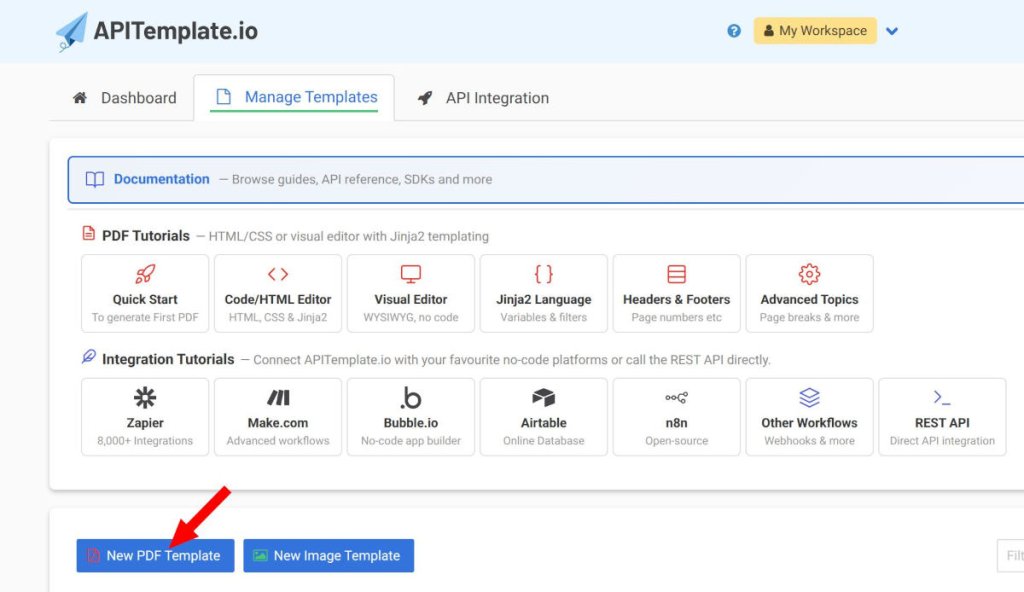The width and height of the screenshot is (1024, 592).
Task: Open Advanced Topics gear icon
Action: pyautogui.click(x=809, y=274)
